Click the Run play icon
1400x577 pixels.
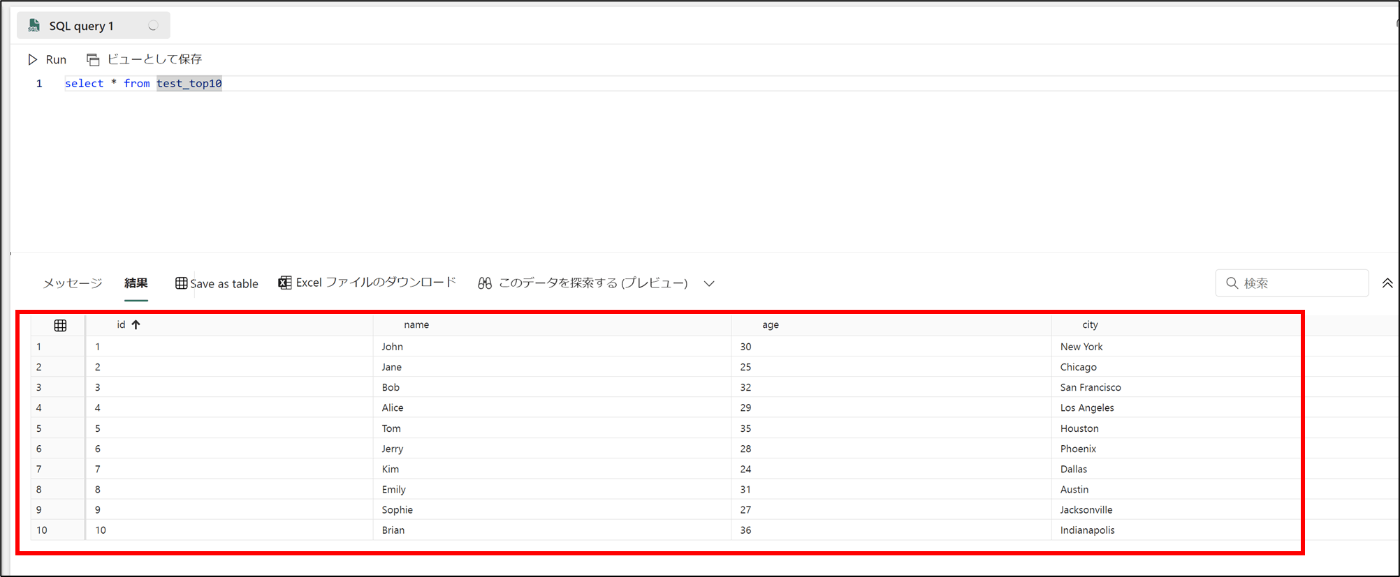point(33,60)
